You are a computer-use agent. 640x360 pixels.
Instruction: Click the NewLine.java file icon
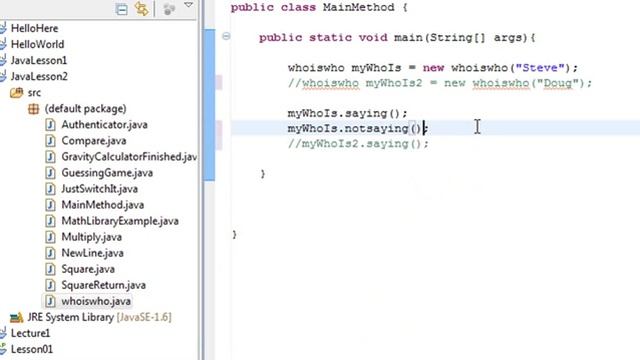click(x=50, y=253)
